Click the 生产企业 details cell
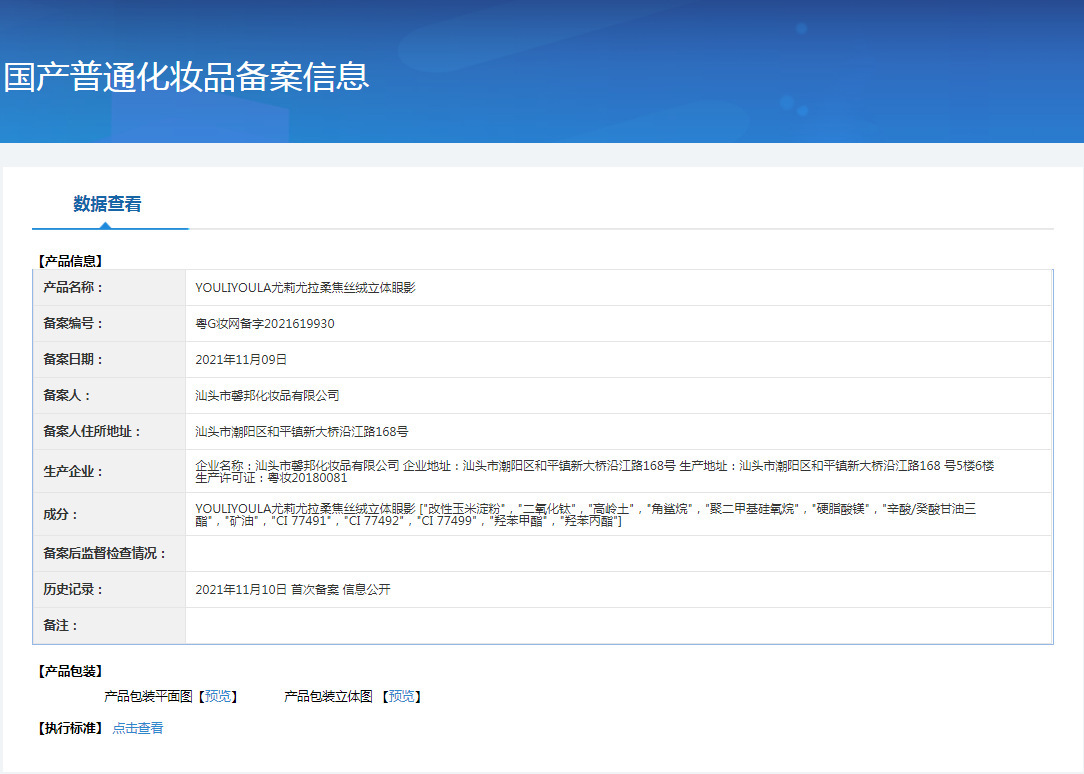 pos(618,471)
